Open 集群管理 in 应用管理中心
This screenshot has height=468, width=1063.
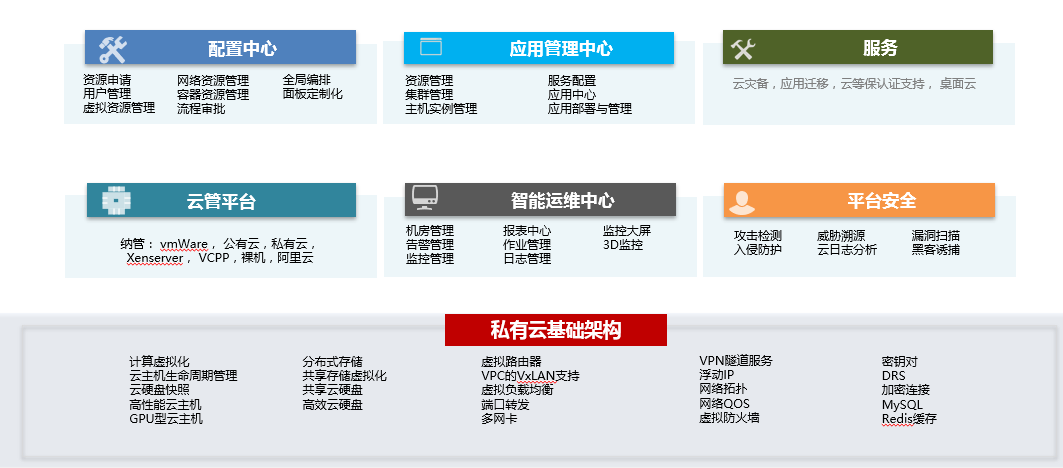point(429,94)
